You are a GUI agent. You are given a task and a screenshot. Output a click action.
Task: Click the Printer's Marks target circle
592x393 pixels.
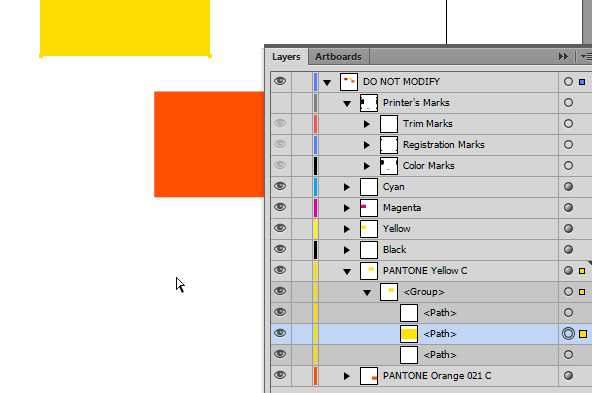pyautogui.click(x=568, y=103)
